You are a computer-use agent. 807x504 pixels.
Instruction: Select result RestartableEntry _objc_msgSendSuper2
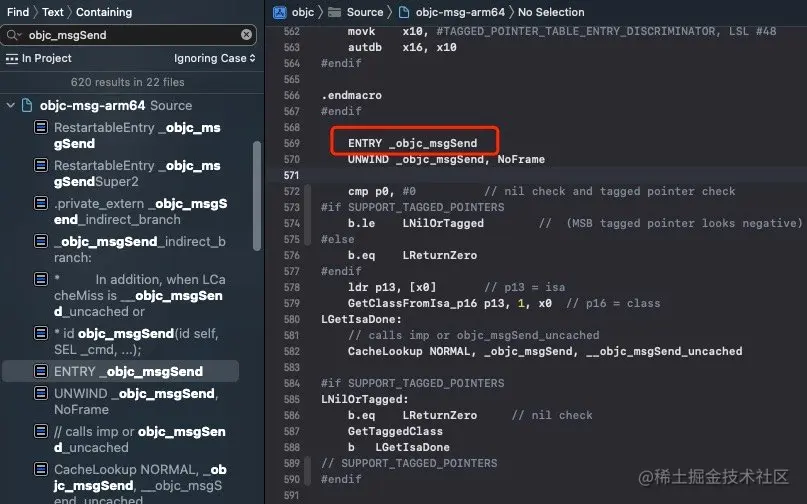coord(137,173)
